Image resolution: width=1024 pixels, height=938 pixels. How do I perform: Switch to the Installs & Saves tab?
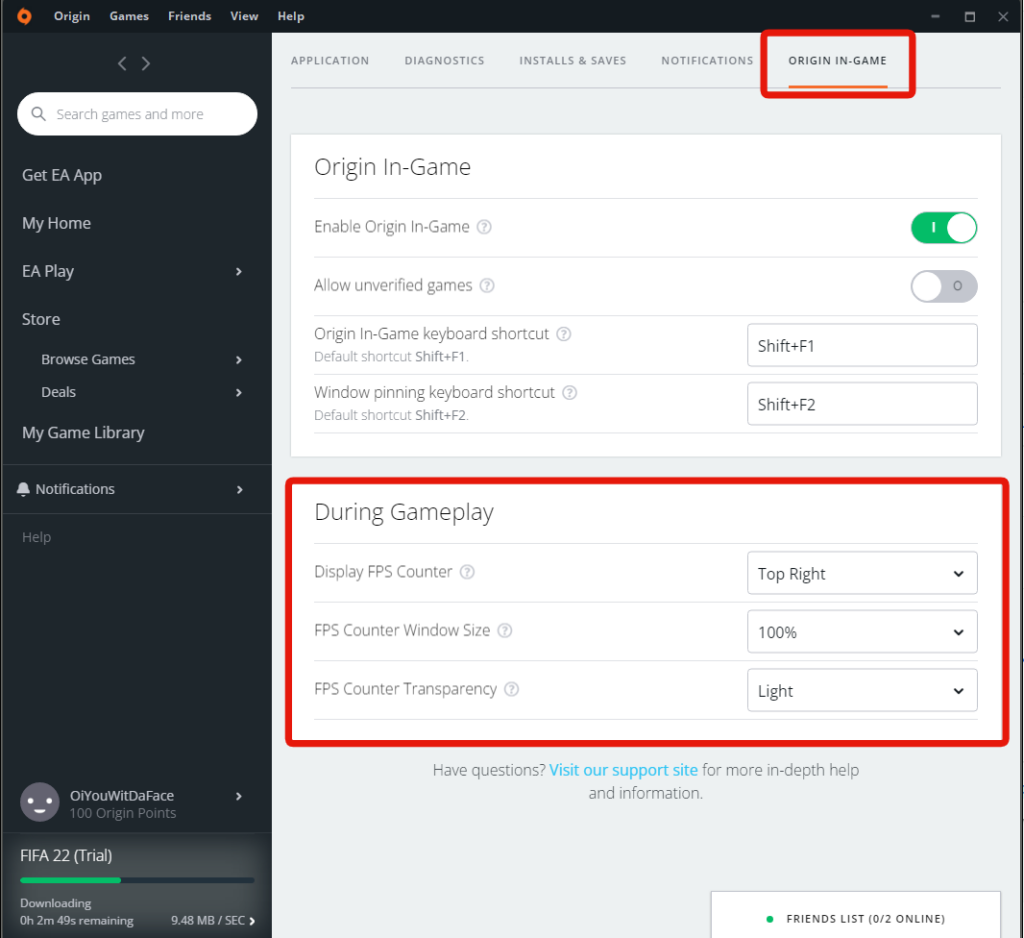pos(573,61)
